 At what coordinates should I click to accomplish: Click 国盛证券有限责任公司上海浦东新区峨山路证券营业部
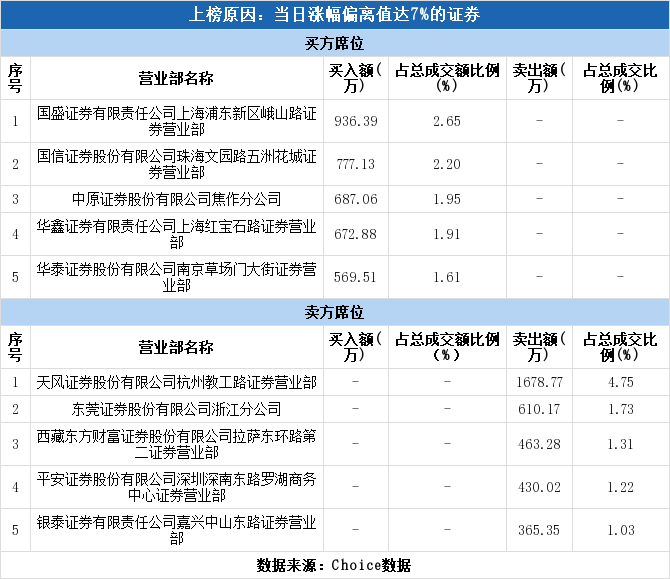176,121
